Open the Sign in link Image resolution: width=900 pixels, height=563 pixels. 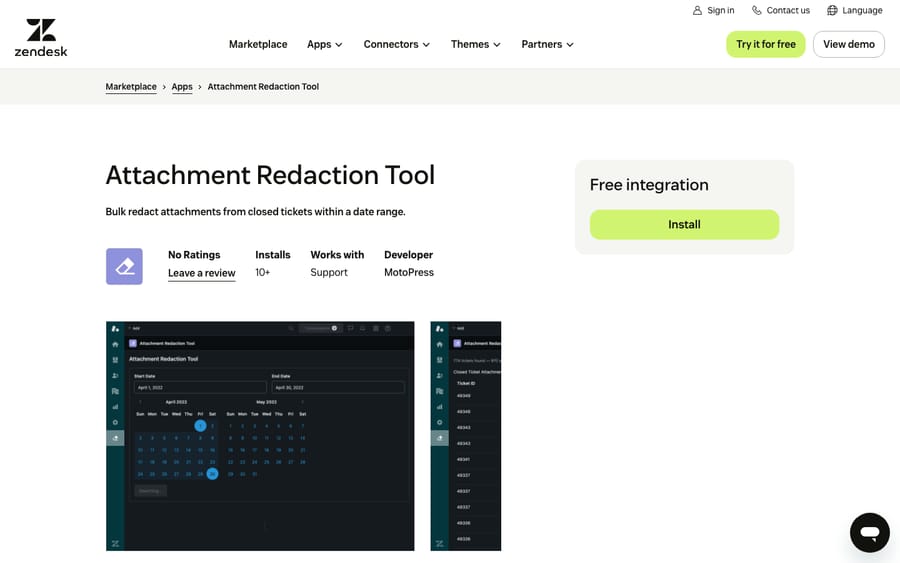point(713,10)
